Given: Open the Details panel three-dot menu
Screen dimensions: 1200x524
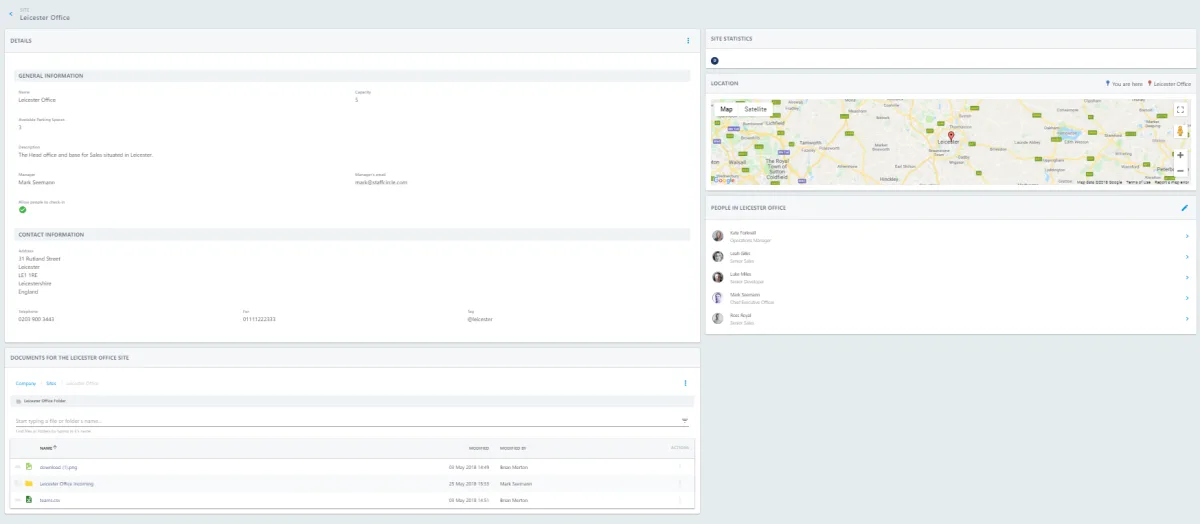Looking at the screenshot, I should (x=688, y=41).
